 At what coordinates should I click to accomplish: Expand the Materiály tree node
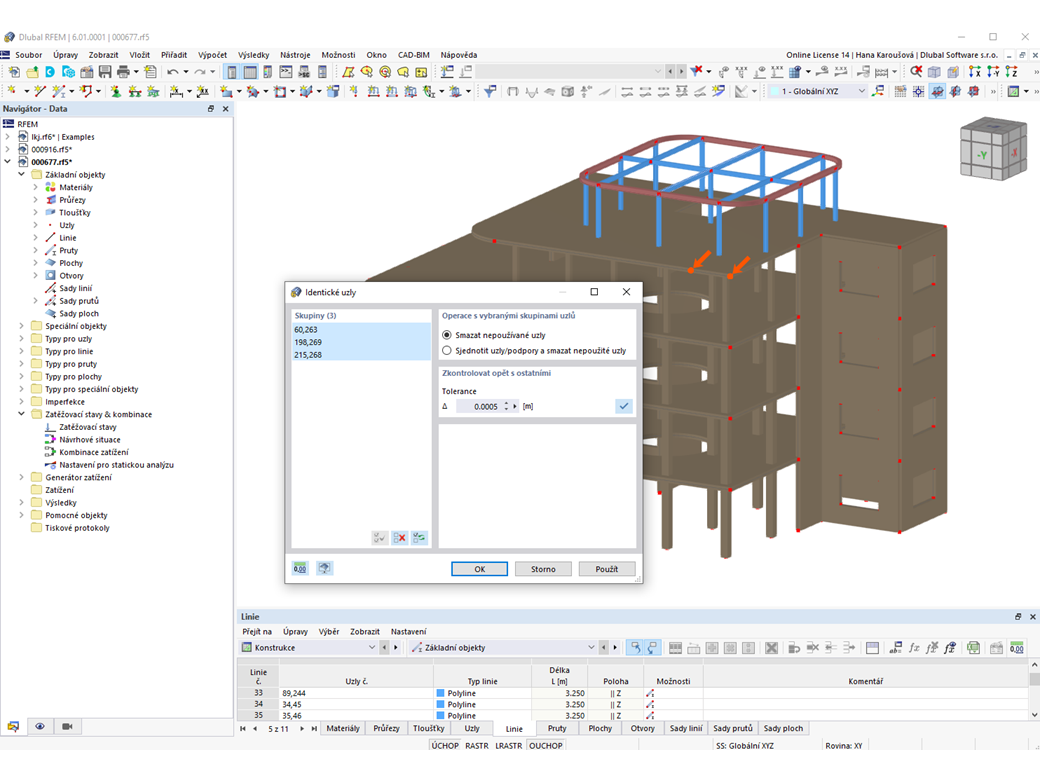point(35,187)
